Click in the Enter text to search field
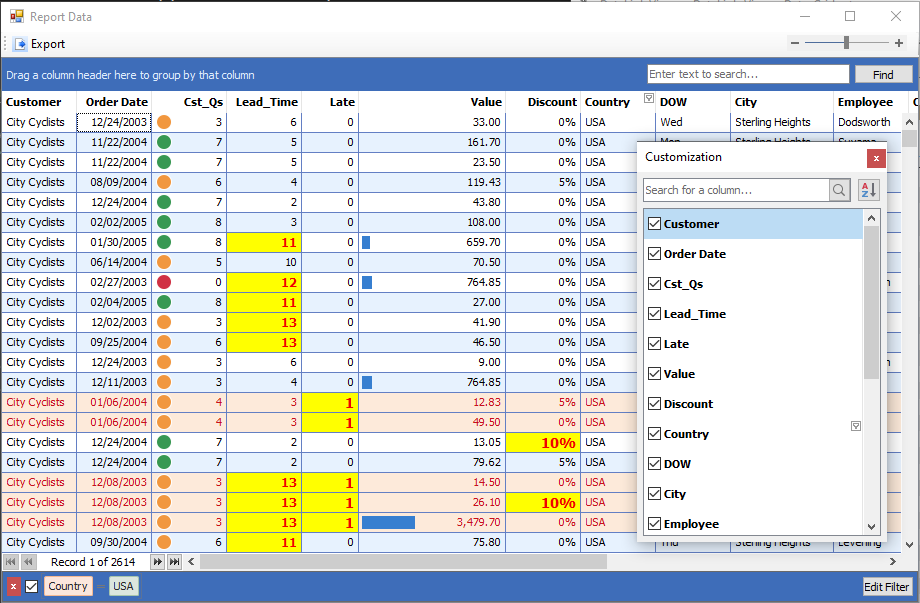The image size is (920, 603). tap(748, 74)
